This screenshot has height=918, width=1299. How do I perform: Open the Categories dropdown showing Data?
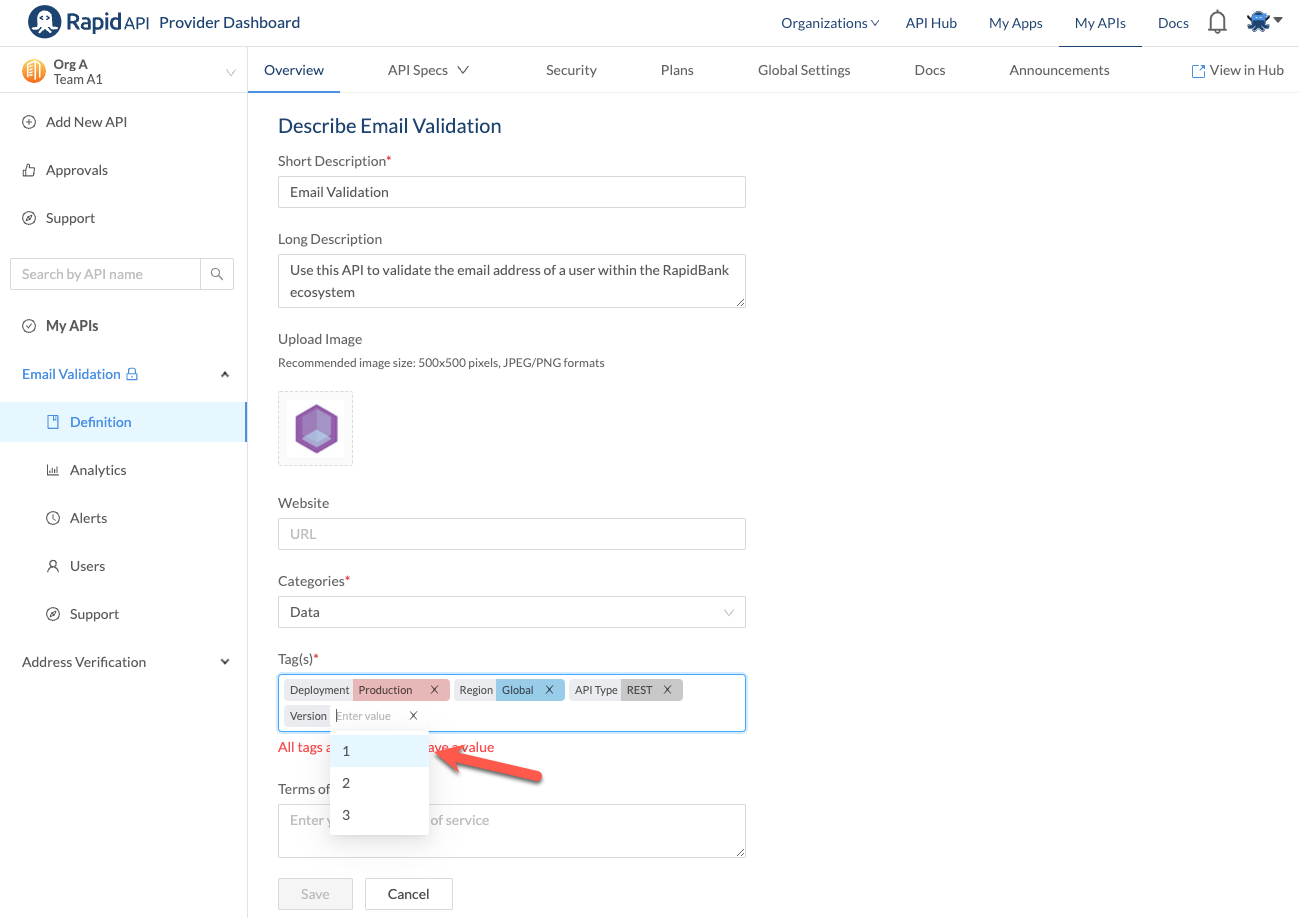click(512, 612)
